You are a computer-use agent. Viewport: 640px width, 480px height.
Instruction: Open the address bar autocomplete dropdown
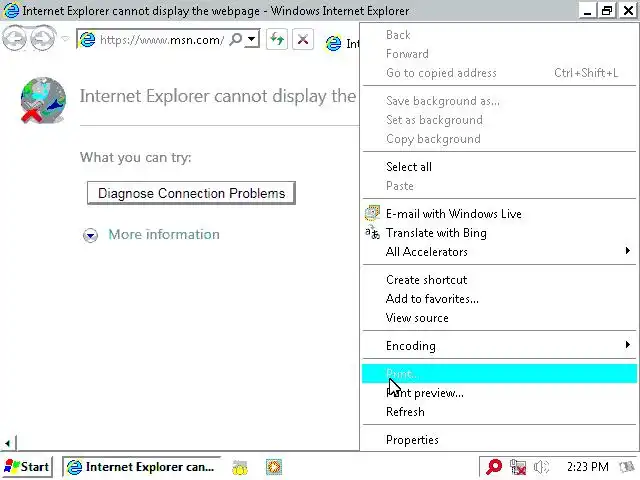(x=252, y=39)
